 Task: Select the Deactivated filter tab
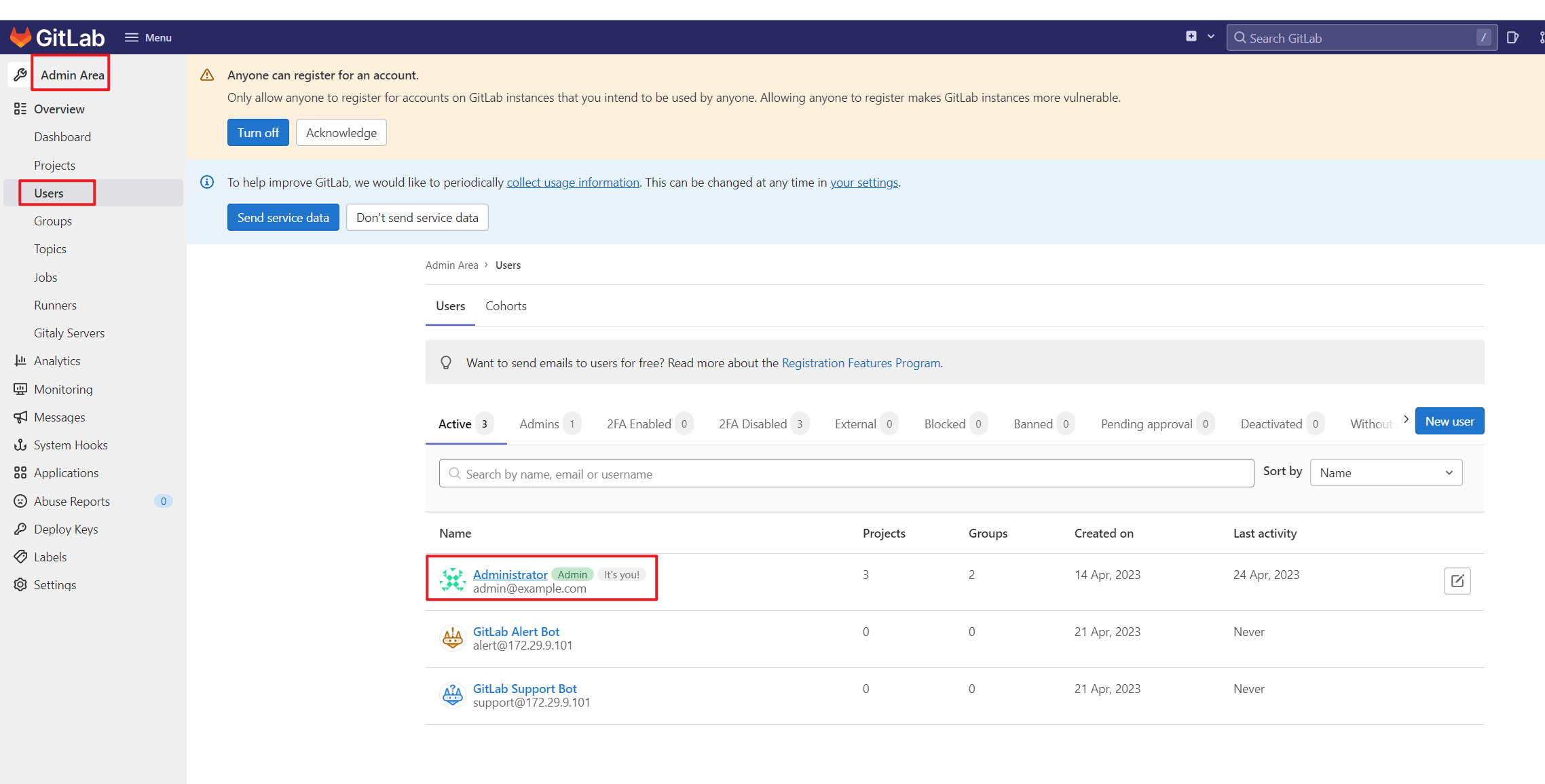(x=1282, y=424)
